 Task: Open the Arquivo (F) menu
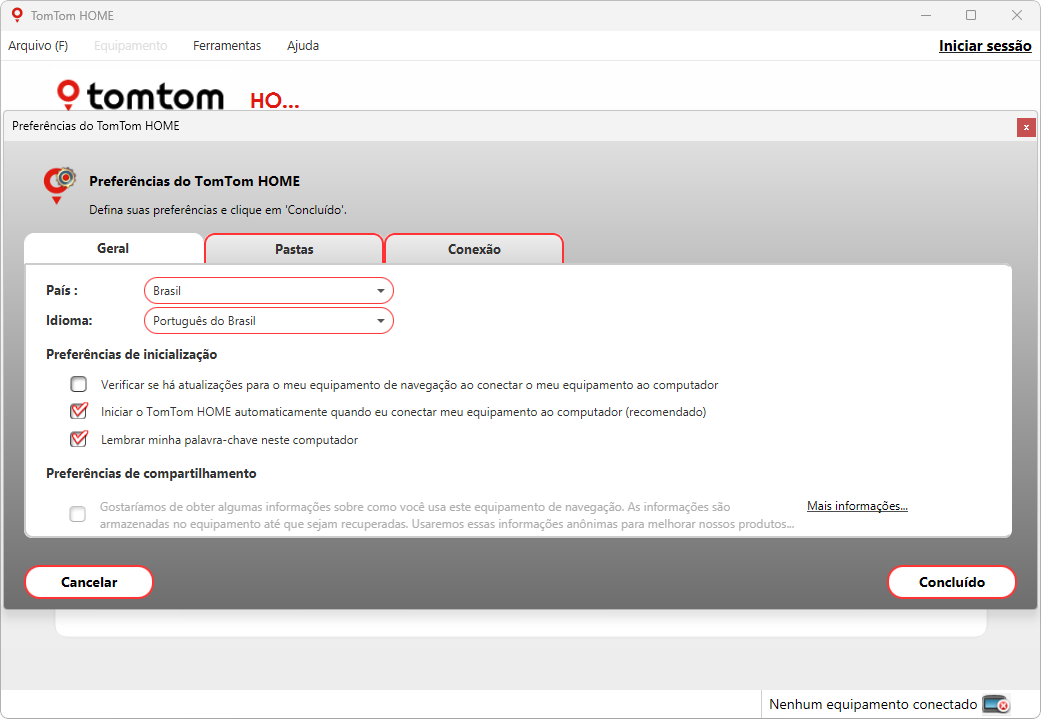point(38,46)
